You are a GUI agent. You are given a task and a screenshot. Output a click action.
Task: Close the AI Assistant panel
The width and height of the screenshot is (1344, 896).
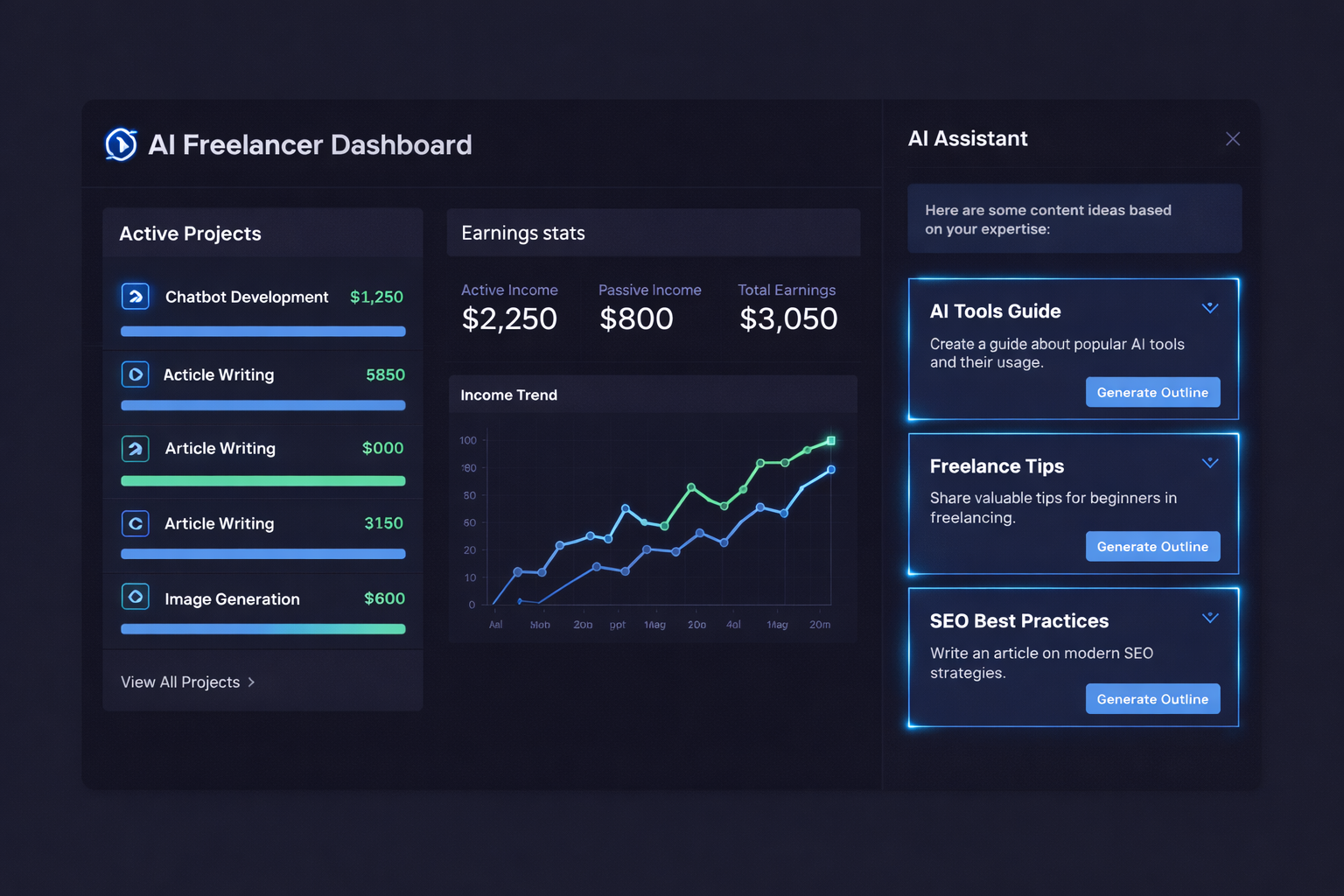click(x=1233, y=139)
